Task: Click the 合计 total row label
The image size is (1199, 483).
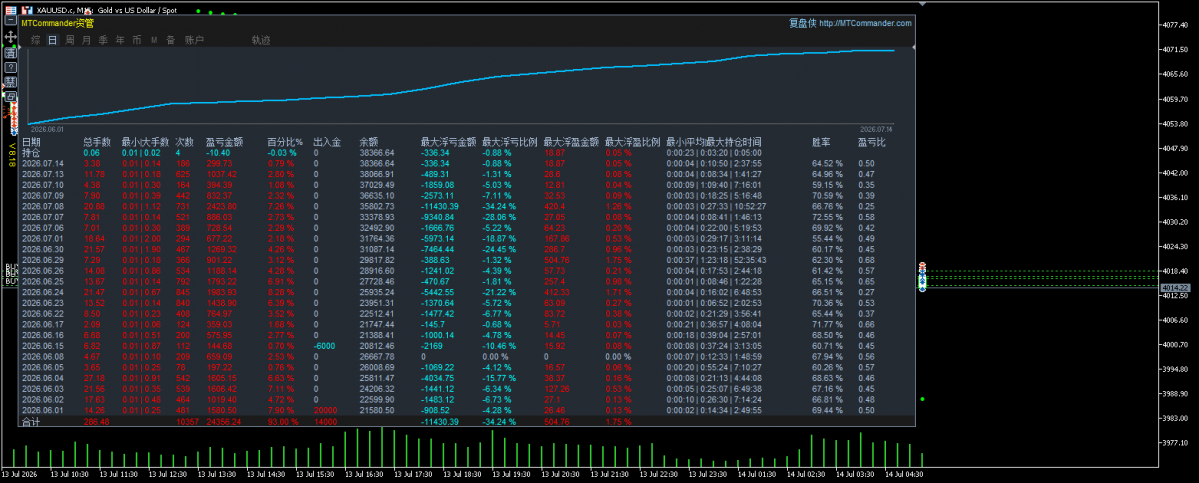Action: [x=31, y=422]
